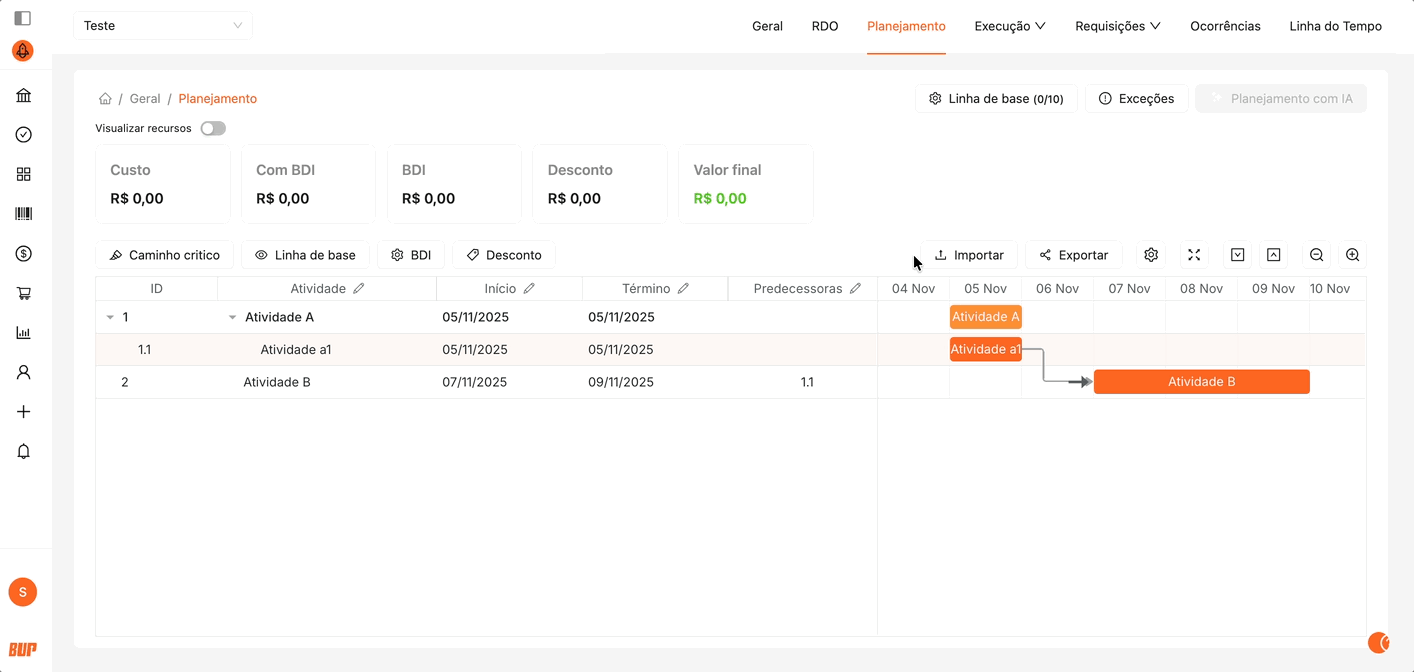Toggle the Visualizar recursos switch
1414x672 pixels.
[x=213, y=128]
